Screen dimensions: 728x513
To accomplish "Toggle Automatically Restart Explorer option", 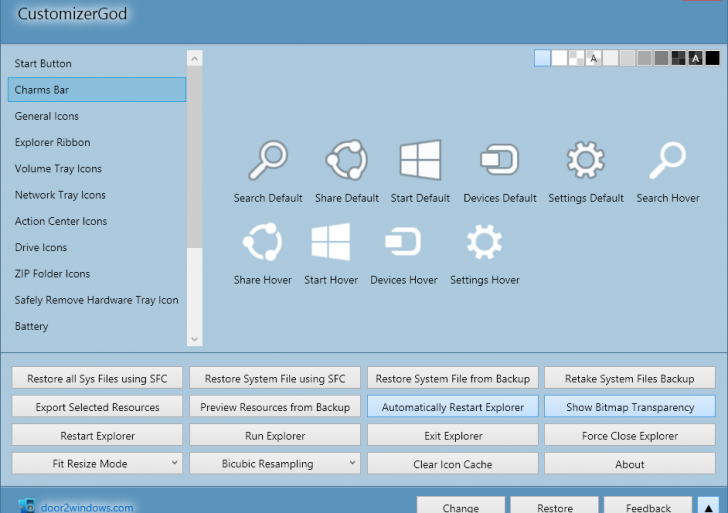I will [453, 407].
